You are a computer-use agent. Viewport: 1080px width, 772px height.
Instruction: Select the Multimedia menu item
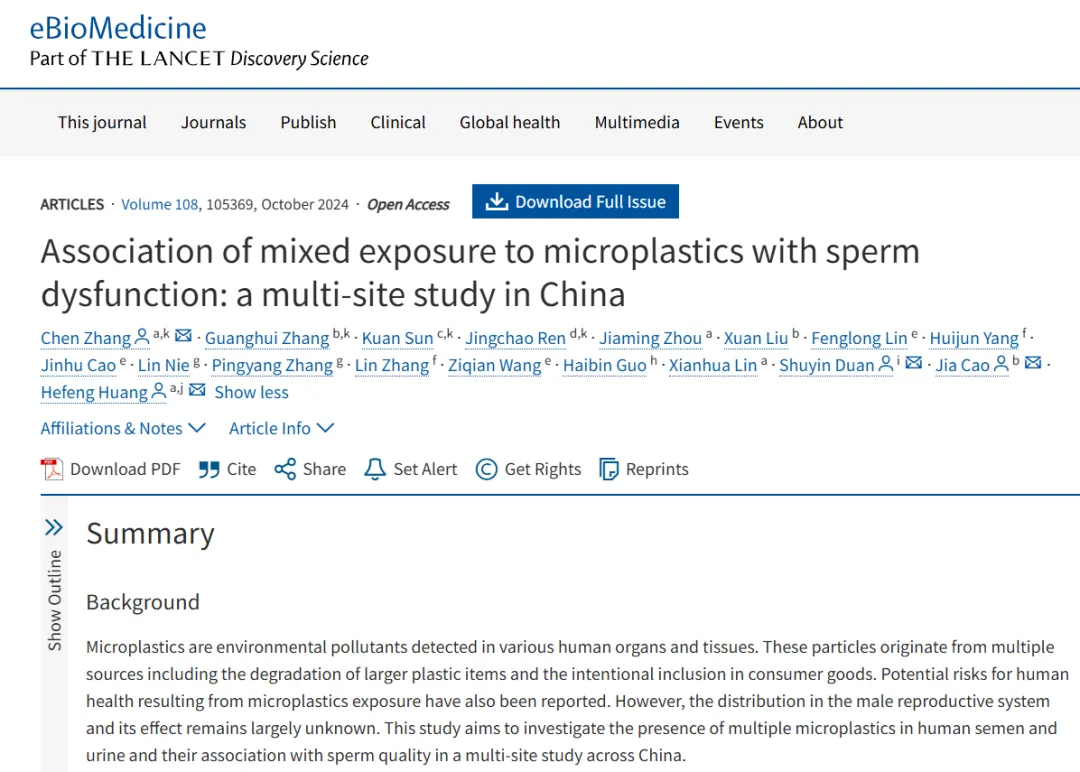click(637, 122)
